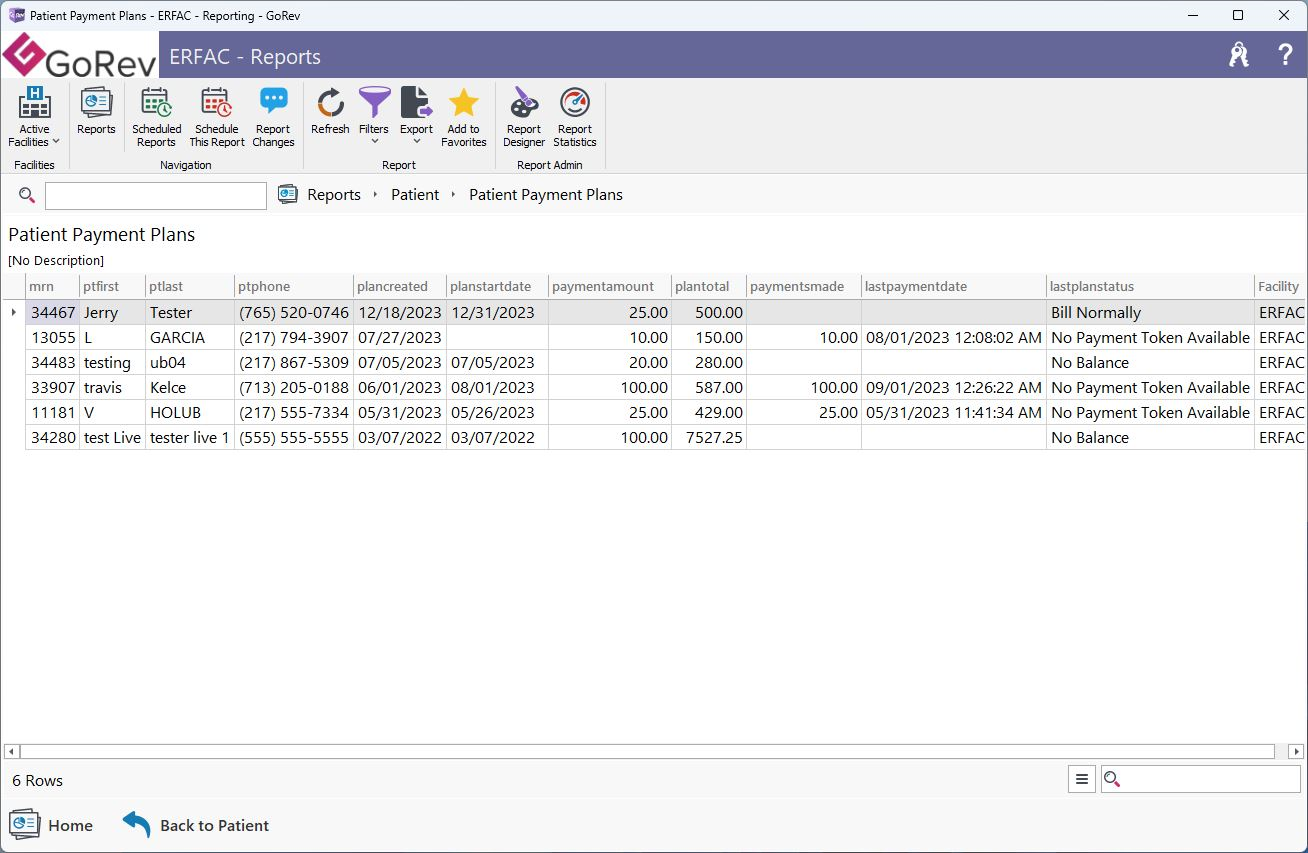The height and width of the screenshot is (853, 1308).
Task: Open the Reports navigation icon
Action: [x=96, y=112]
